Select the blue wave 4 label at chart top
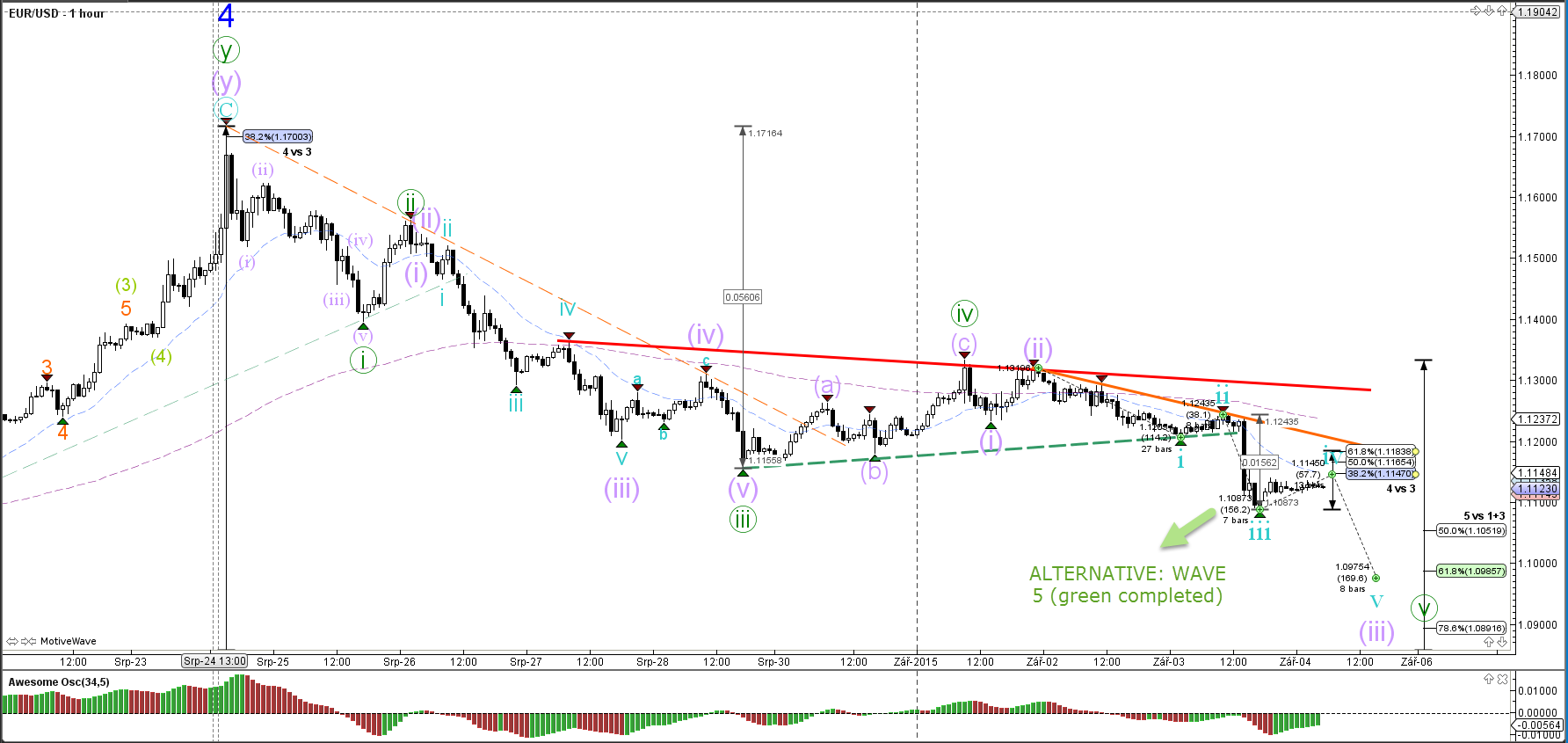Image resolution: width=1568 pixels, height=743 pixels. click(226, 16)
